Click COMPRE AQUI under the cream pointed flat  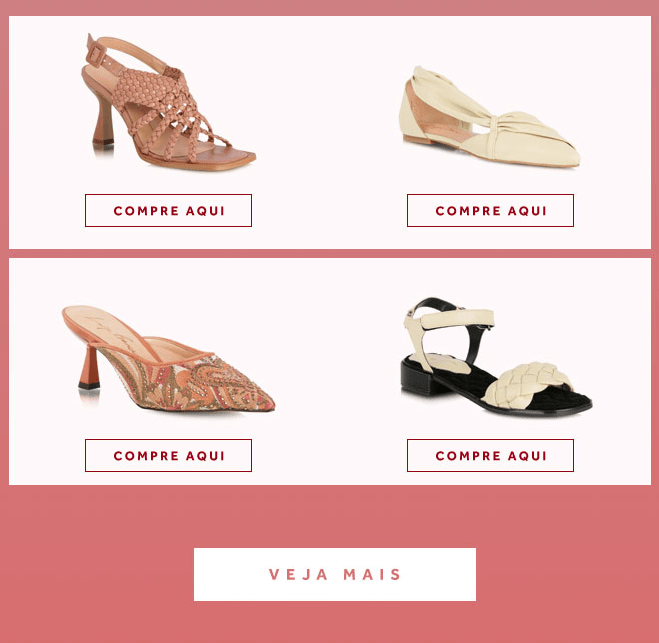tap(490, 211)
